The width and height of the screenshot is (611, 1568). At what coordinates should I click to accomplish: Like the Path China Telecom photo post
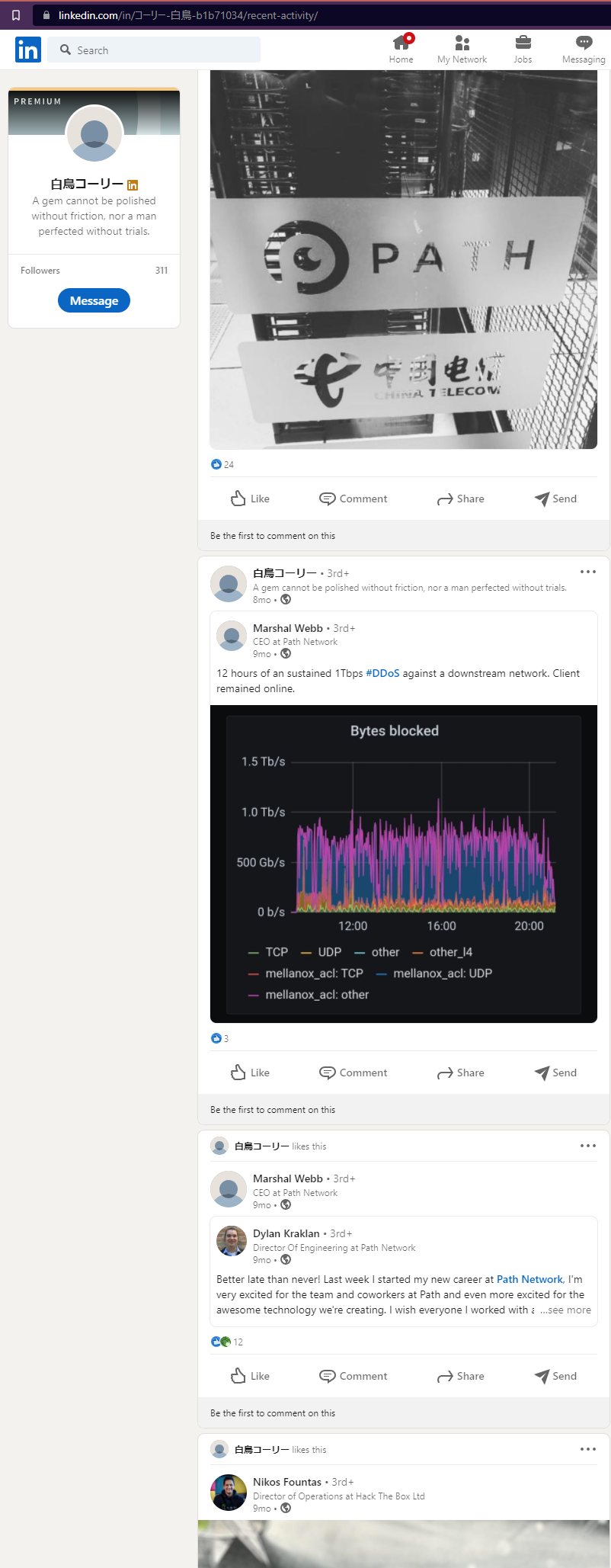point(250,499)
